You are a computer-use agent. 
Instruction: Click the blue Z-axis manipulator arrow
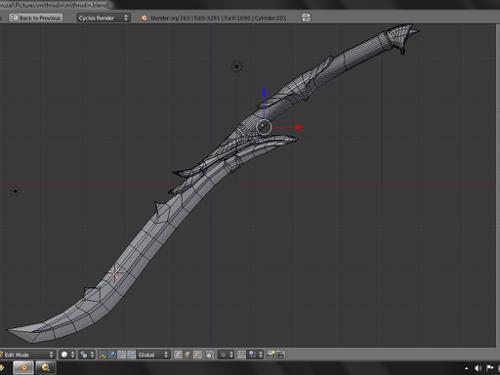[264, 92]
